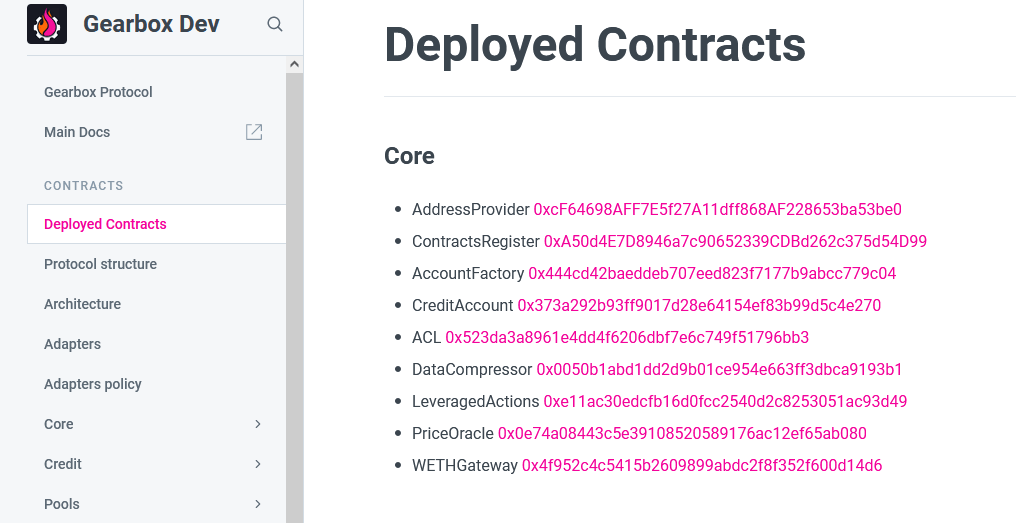Open search with the magnifier icon
This screenshot has width=1016, height=523.
(x=275, y=24)
